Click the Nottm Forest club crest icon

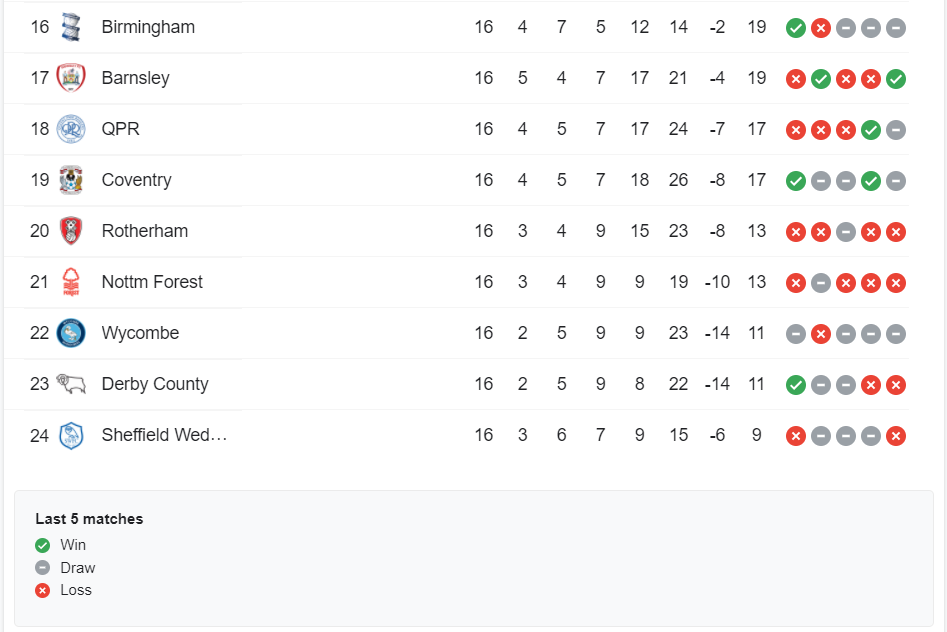coord(71,282)
